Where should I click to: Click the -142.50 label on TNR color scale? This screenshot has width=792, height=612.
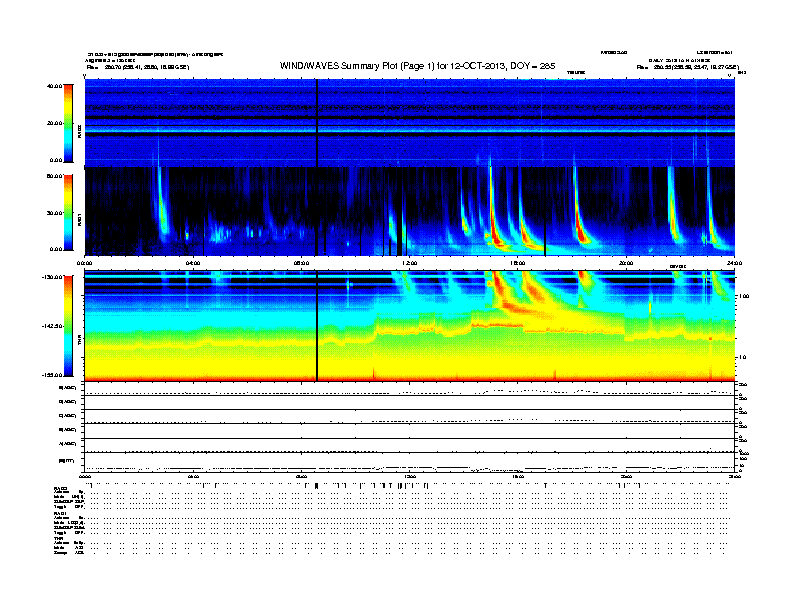pyautogui.click(x=52, y=326)
